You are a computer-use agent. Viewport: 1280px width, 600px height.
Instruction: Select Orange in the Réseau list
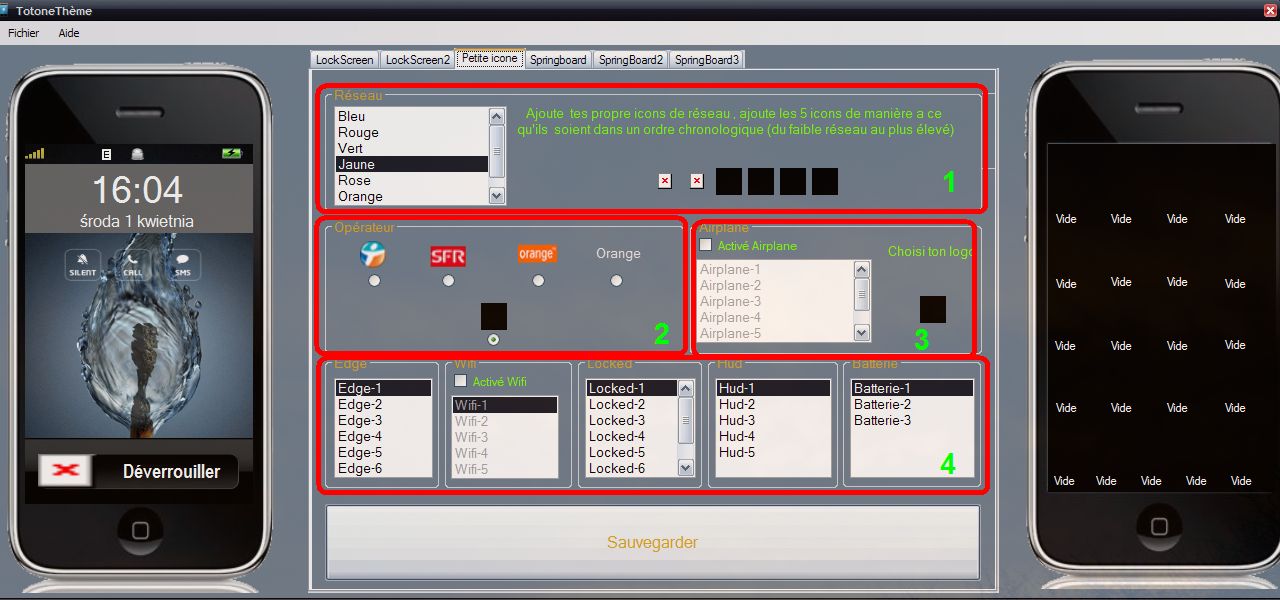point(411,196)
